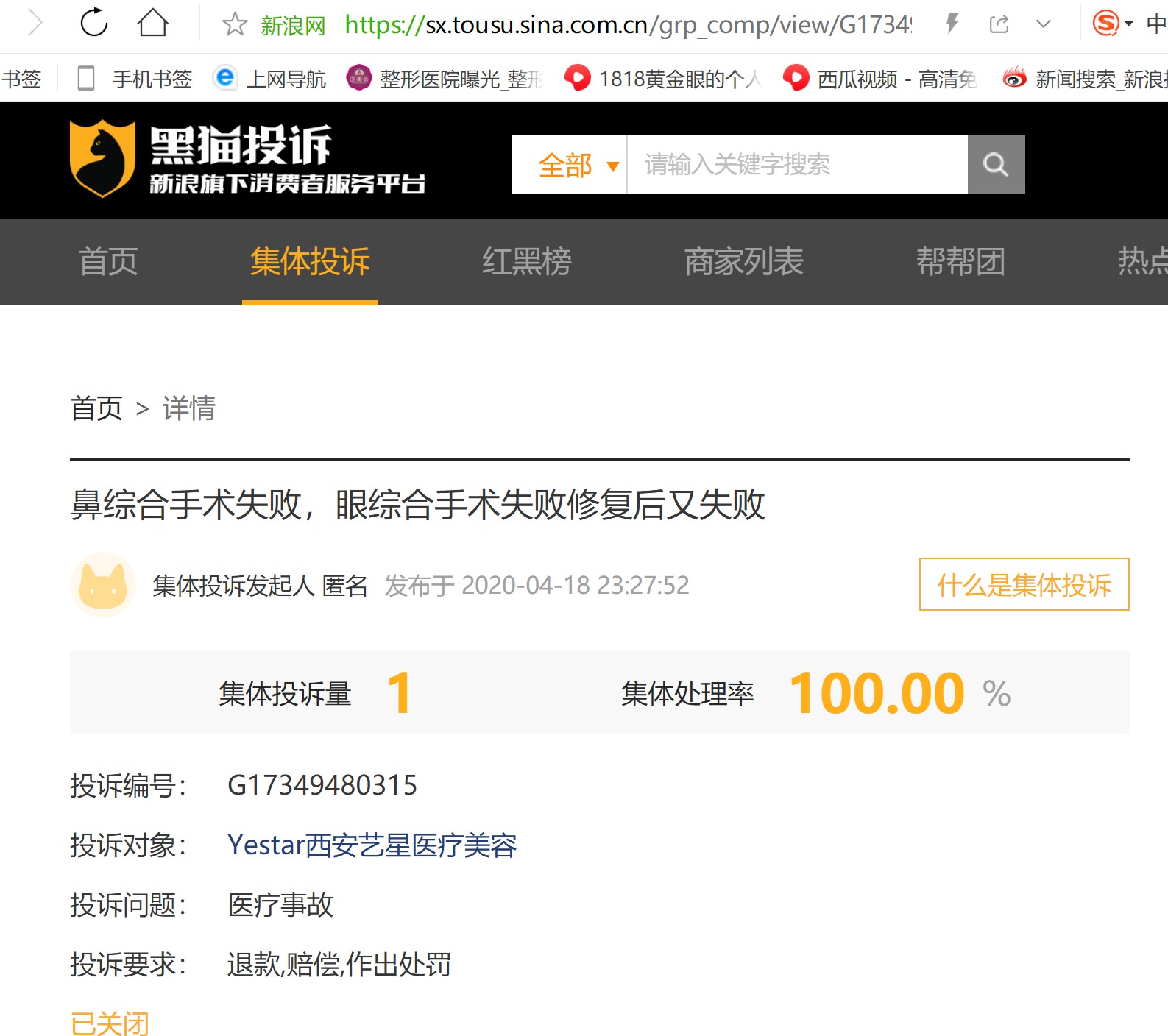This screenshot has height=1036, width=1168.
Task: Click the keyword search input field
Action: 797,165
